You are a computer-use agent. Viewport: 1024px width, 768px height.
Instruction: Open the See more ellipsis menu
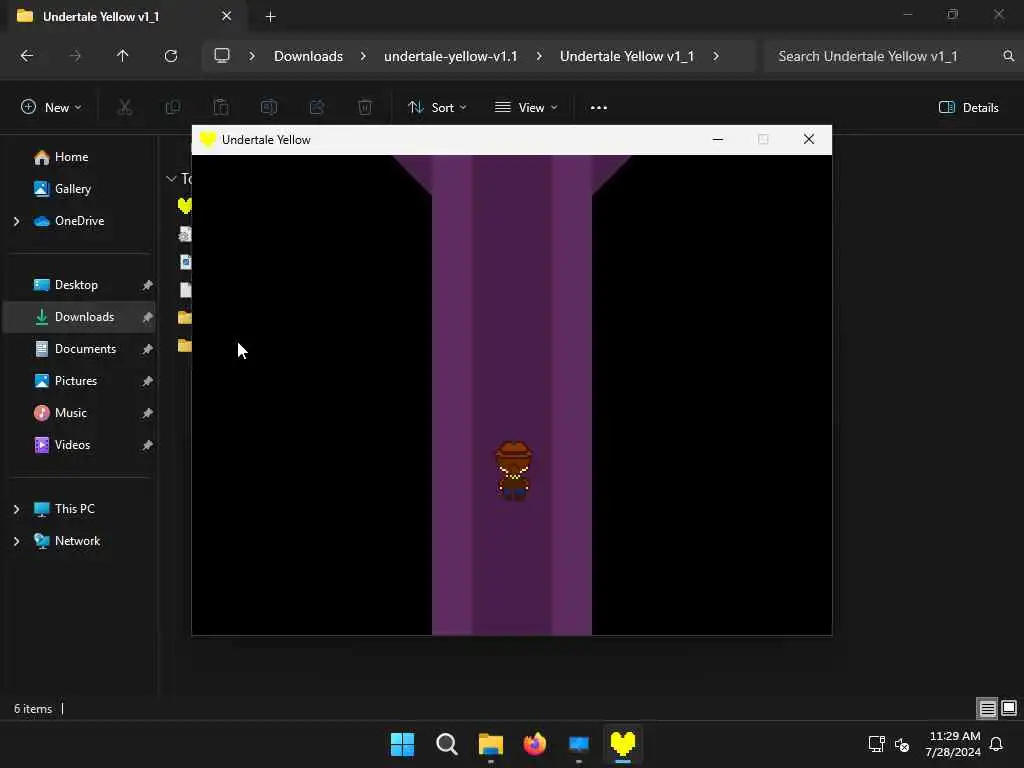[598, 108]
